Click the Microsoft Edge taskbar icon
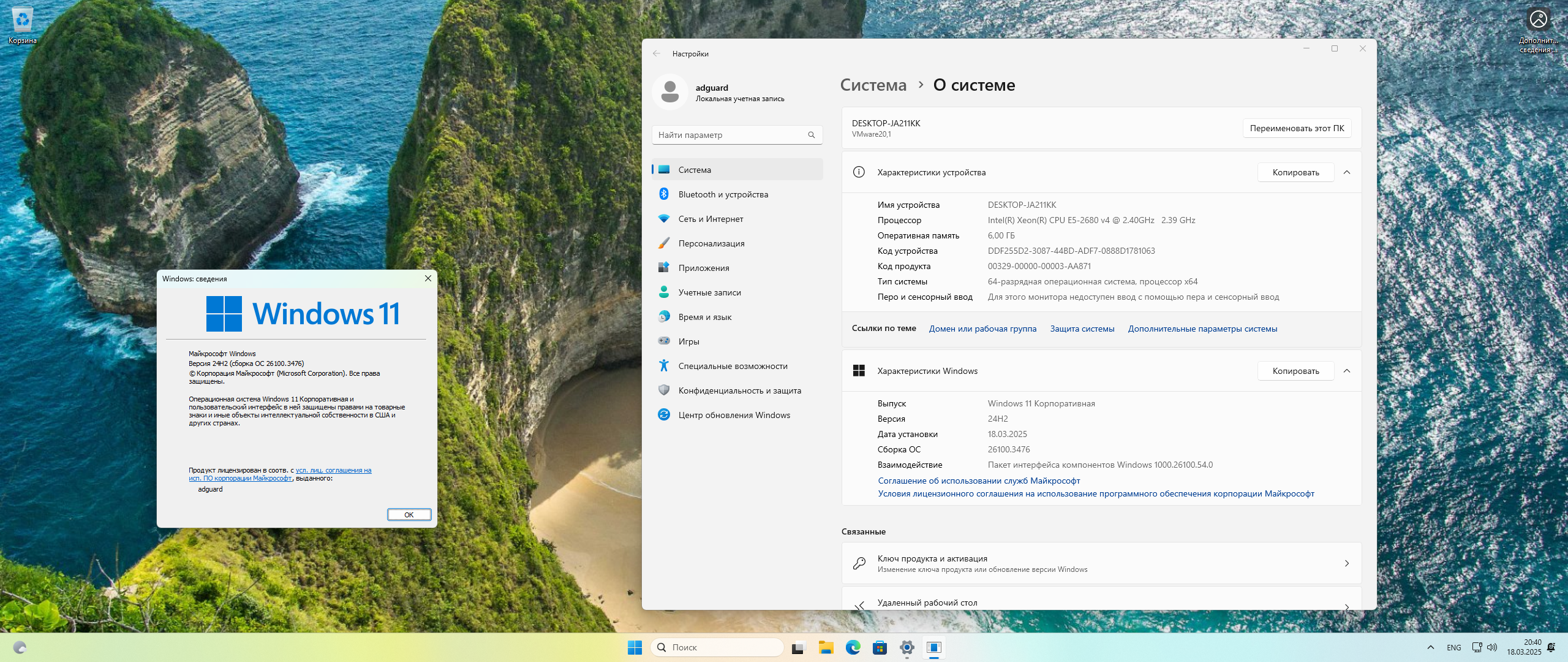1568x662 pixels. click(853, 647)
